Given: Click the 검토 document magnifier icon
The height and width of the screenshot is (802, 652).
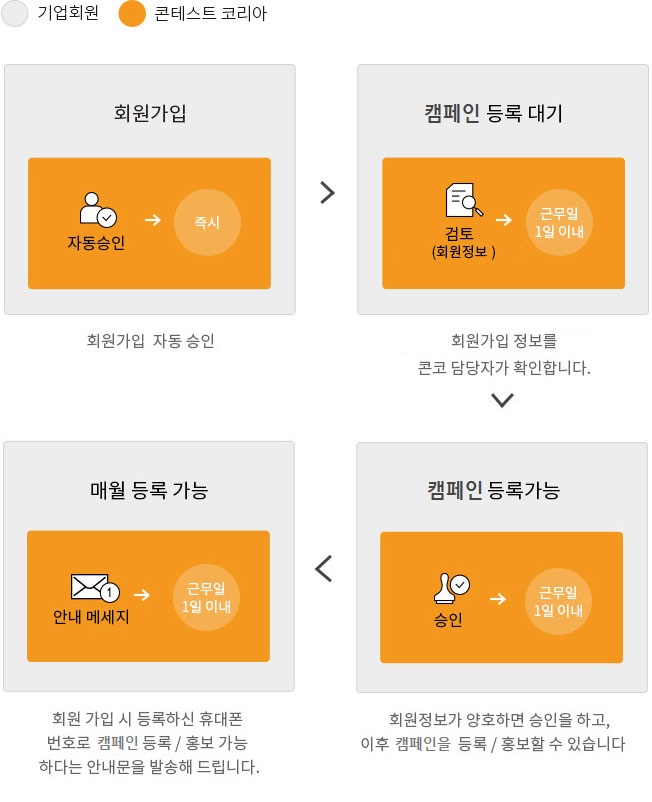Looking at the screenshot, I should point(464,199).
